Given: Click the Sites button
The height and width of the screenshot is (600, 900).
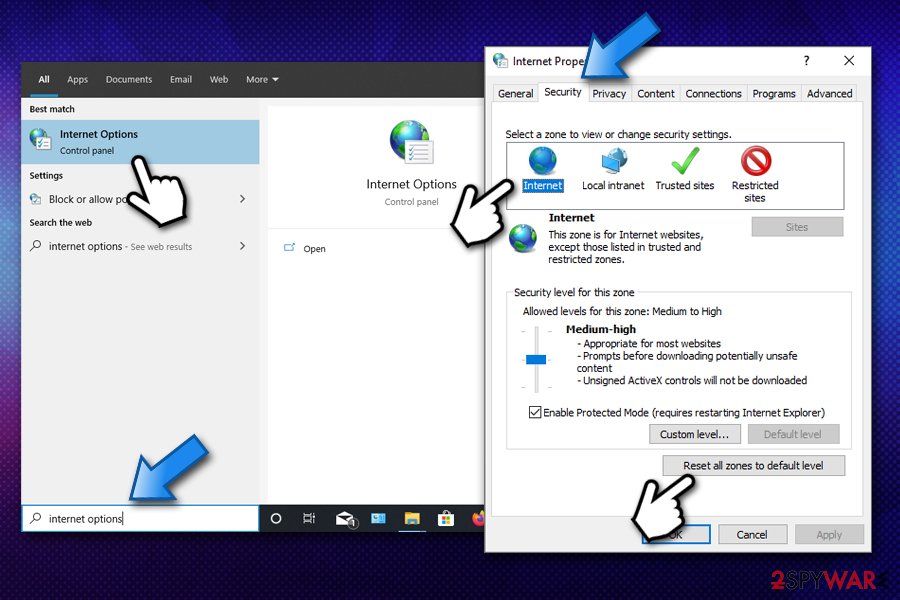Looking at the screenshot, I should tap(797, 227).
